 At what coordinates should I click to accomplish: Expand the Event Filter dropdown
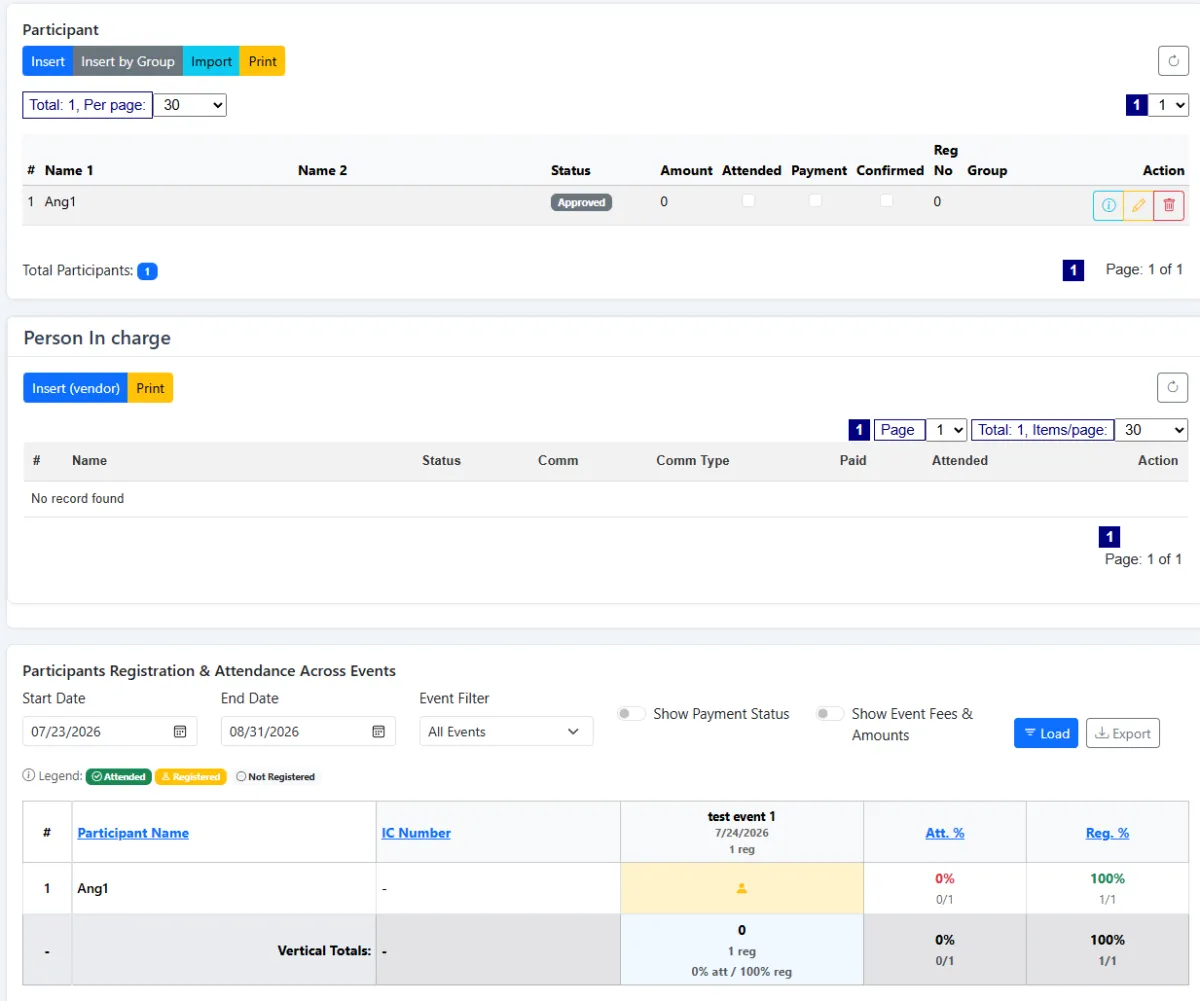(506, 731)
